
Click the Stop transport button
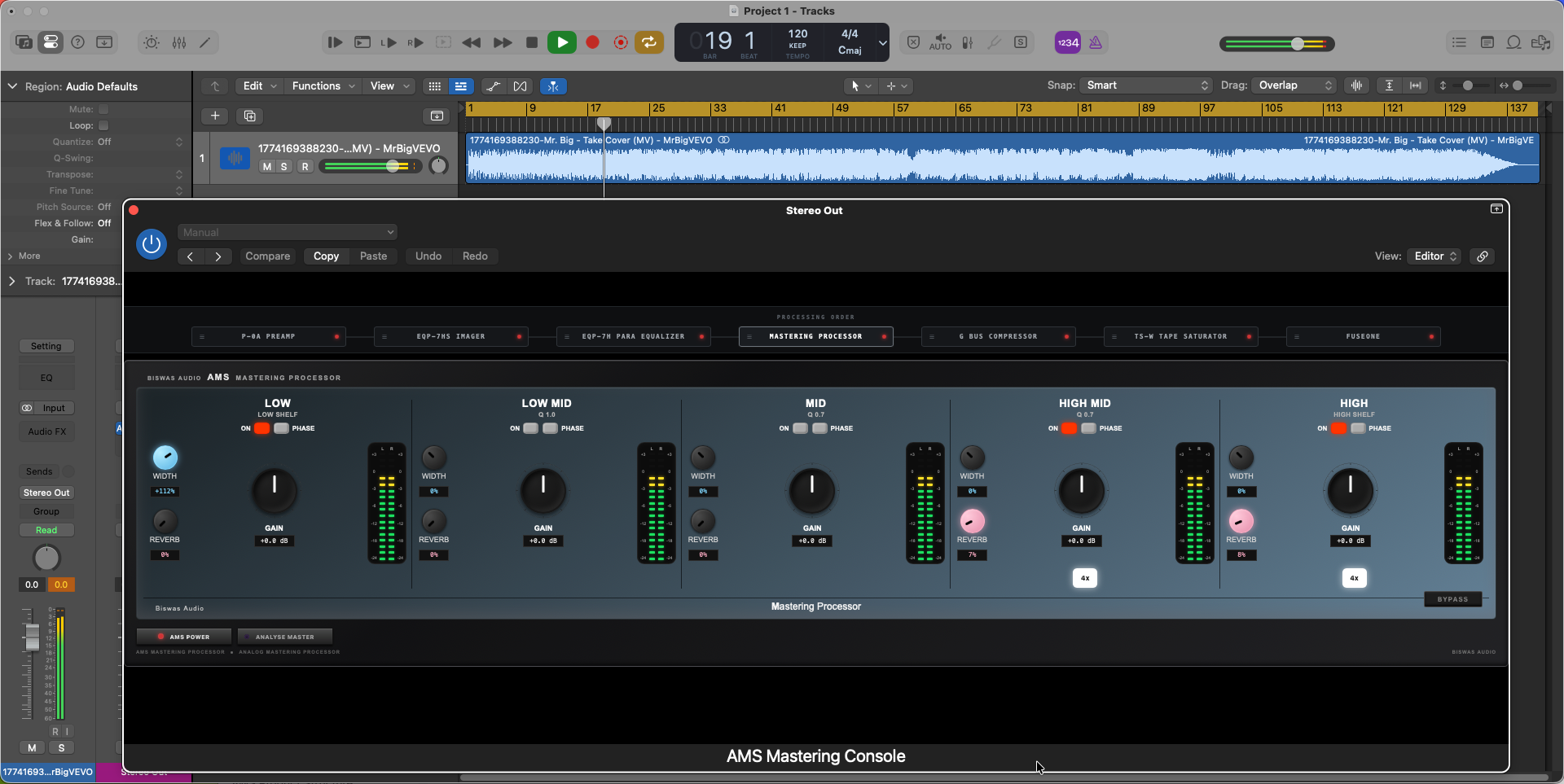tap(532, 42)
